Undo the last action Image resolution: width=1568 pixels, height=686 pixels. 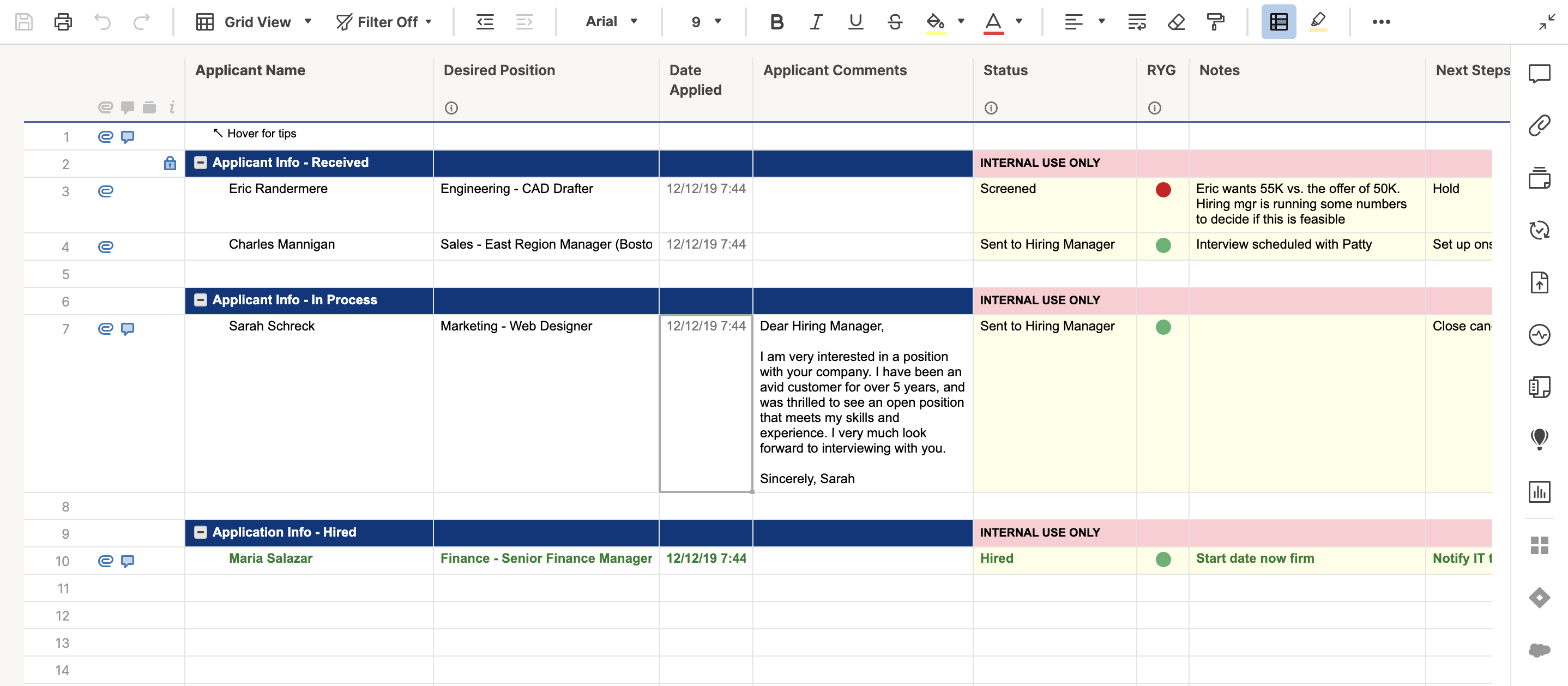click(x=102, y=22)
